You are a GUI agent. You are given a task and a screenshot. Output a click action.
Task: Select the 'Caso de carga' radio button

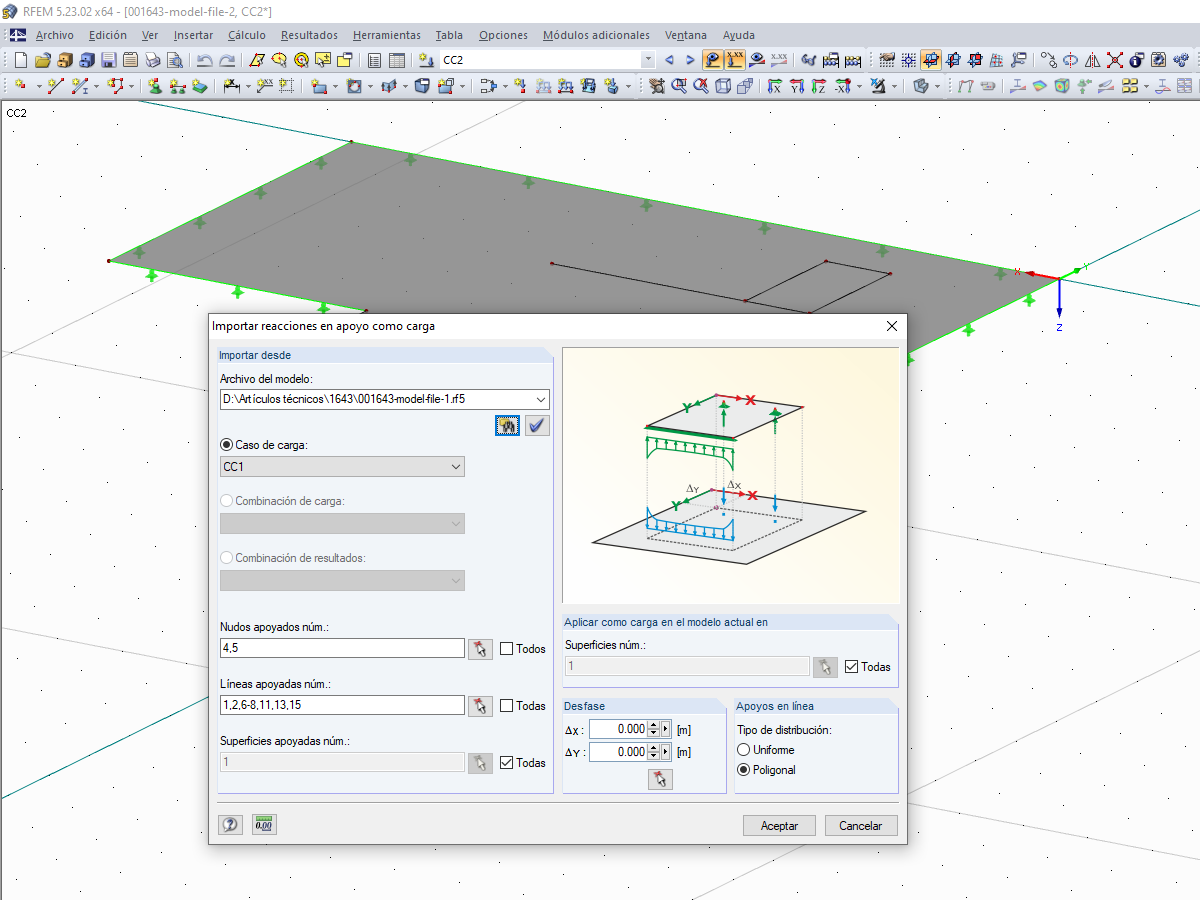(x=227, y=444)
